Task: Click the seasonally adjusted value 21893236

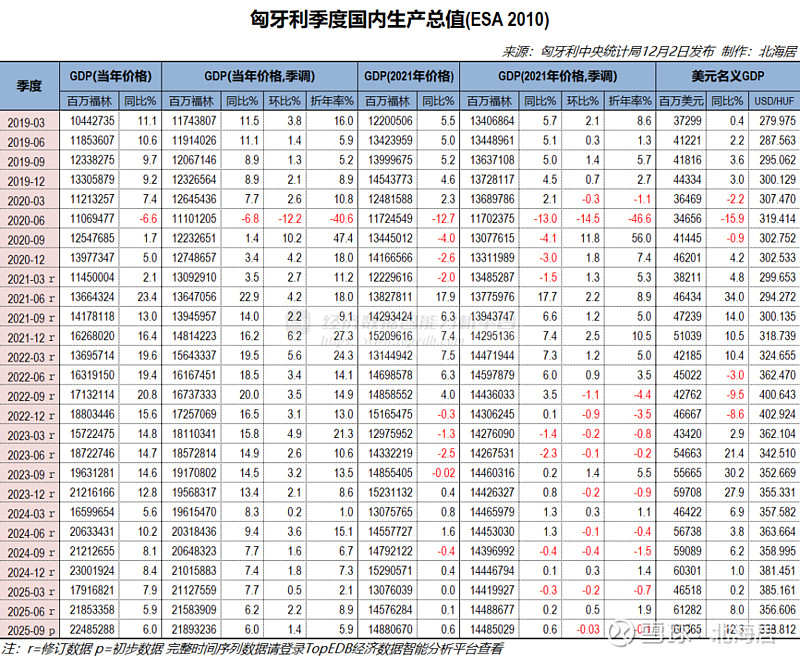Action: click(194, 629)
